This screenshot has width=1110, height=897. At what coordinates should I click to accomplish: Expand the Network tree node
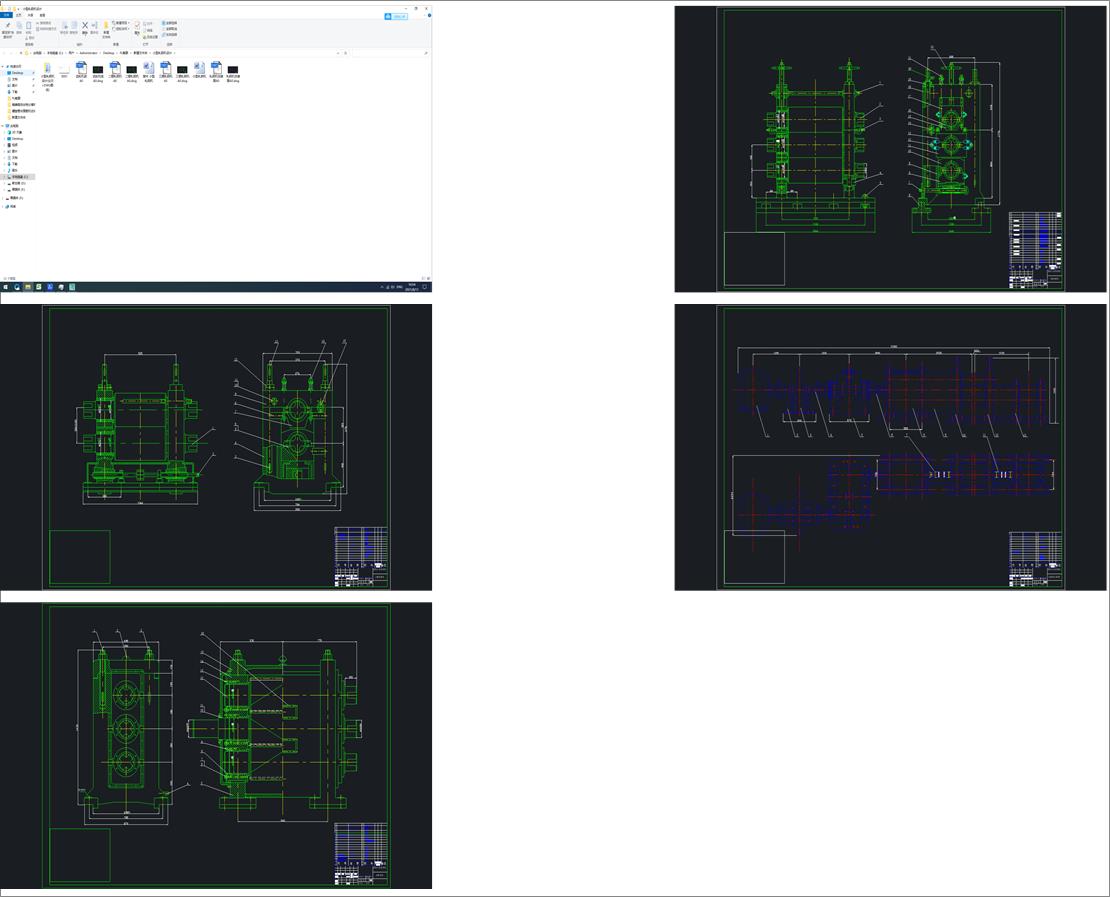pos(3,206)
